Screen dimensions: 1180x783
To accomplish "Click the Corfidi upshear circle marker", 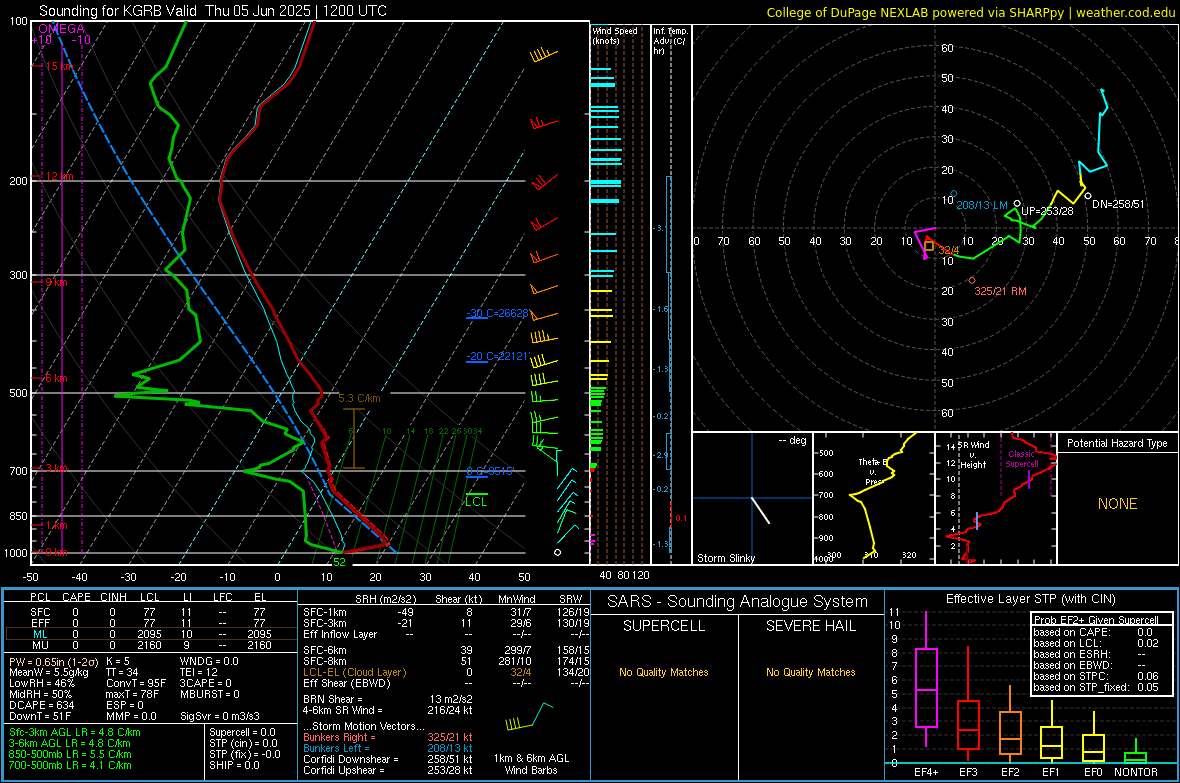I will (x=1017, y=203).
